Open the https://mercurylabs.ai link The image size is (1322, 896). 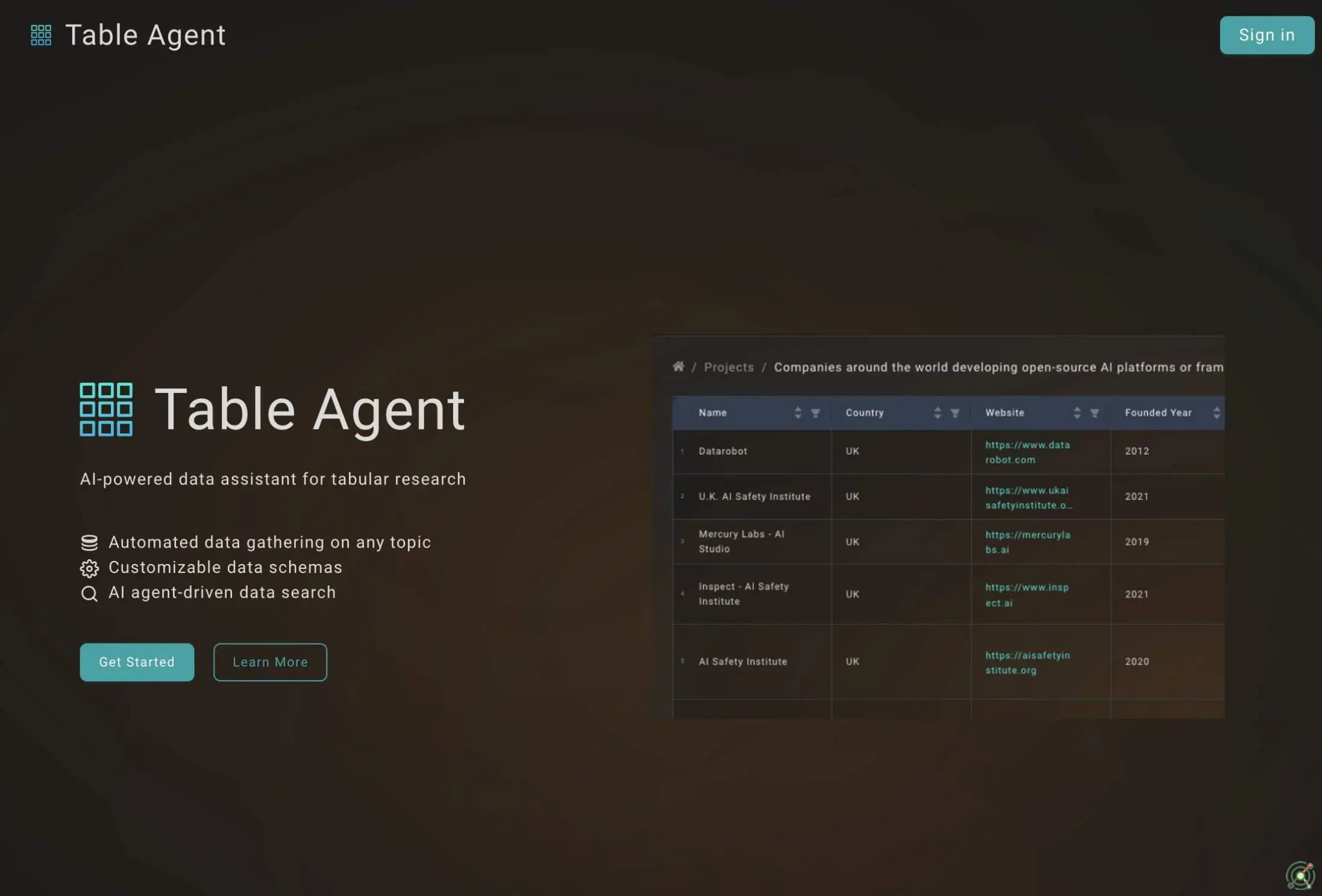pyautogui.click(x=1027, y=542)
